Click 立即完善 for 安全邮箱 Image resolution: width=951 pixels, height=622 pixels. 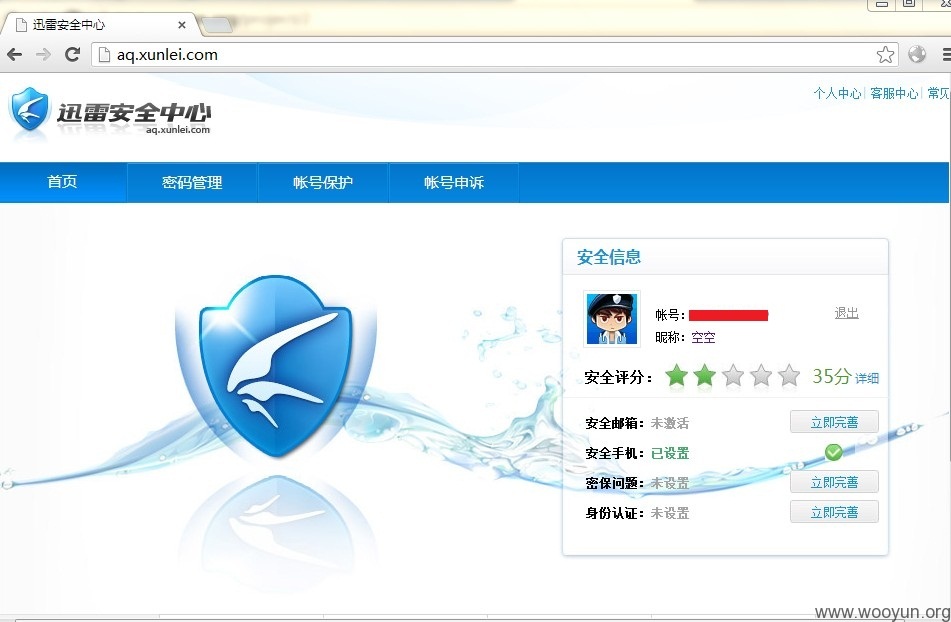pyautogui.click(x=834, y=422)
